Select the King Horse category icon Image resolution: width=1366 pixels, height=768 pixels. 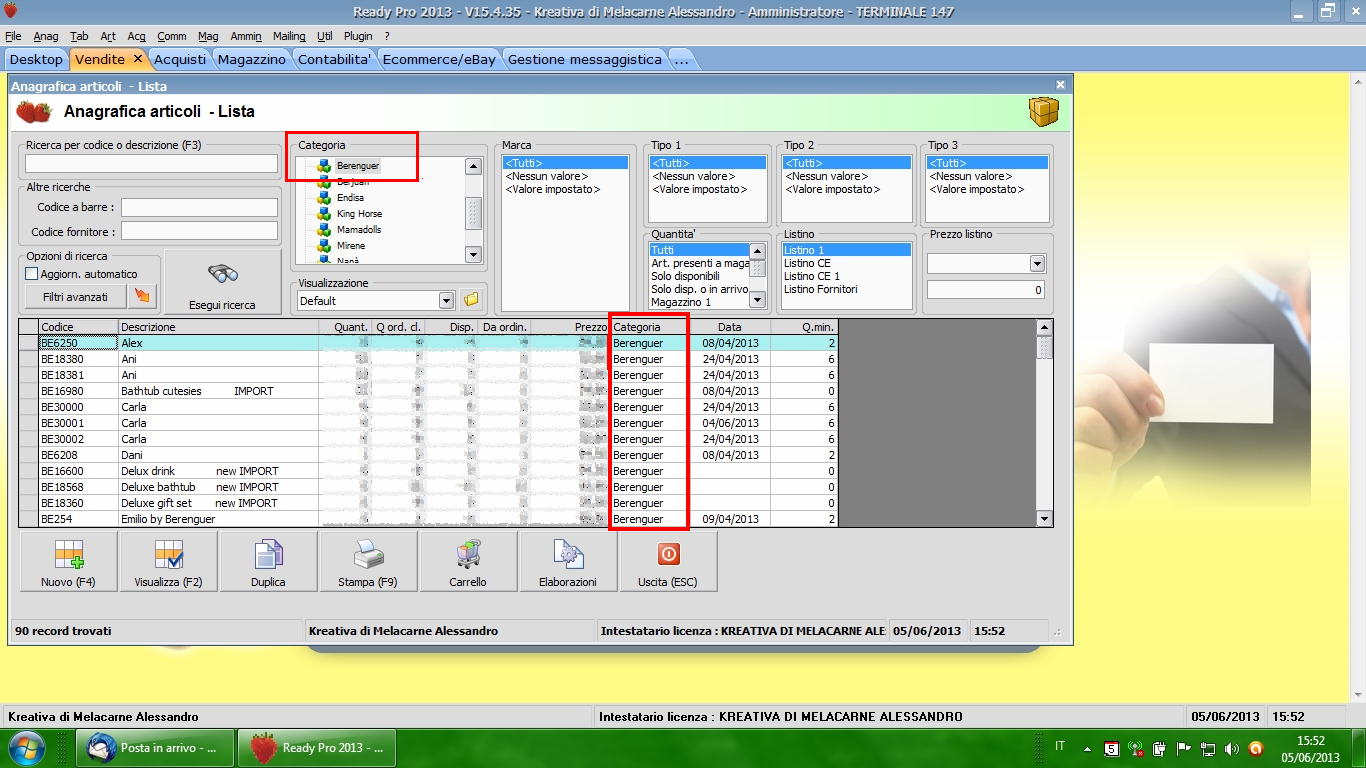click(324, 214)
